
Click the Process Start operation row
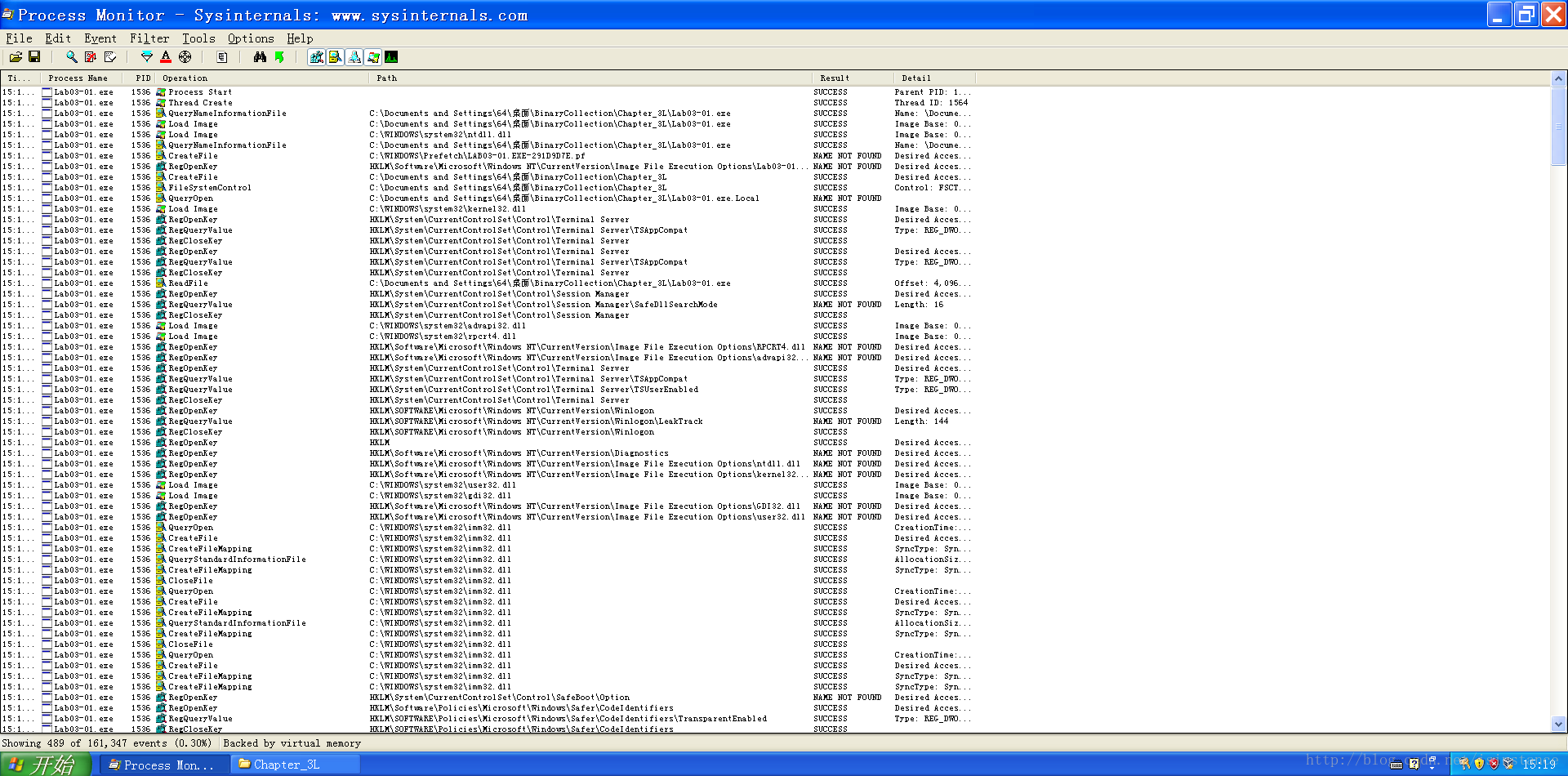click(200, 92)
